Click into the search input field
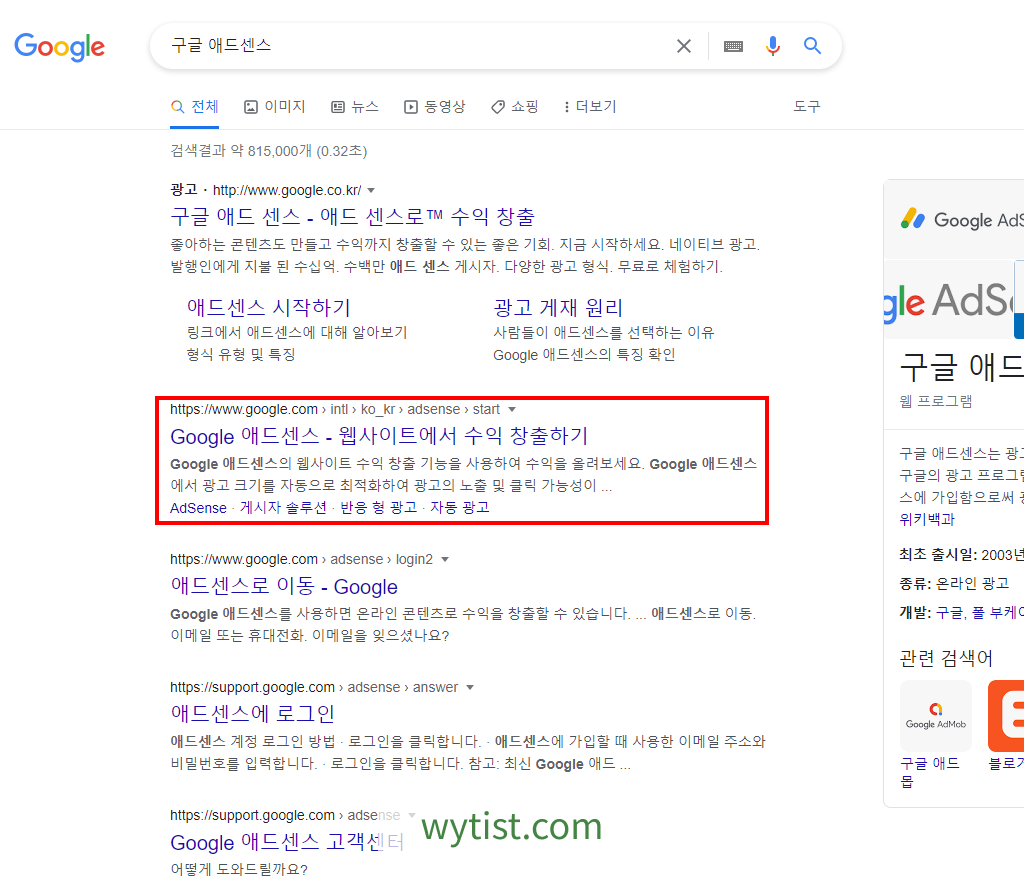 point(418,45)
